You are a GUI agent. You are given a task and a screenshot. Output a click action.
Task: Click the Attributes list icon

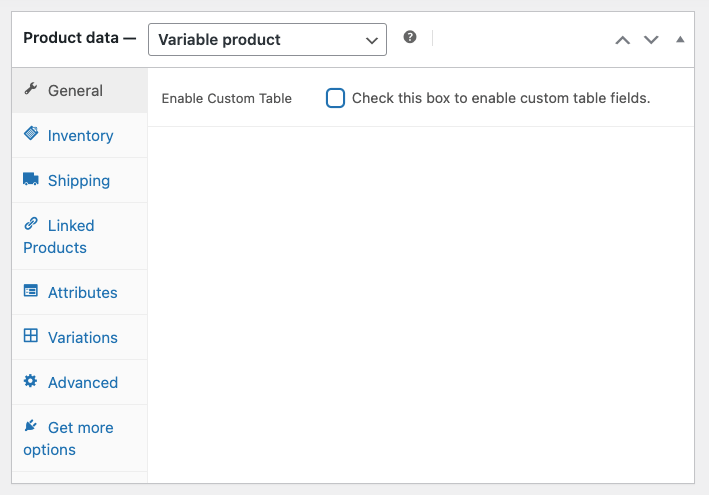tap(30, 292)
